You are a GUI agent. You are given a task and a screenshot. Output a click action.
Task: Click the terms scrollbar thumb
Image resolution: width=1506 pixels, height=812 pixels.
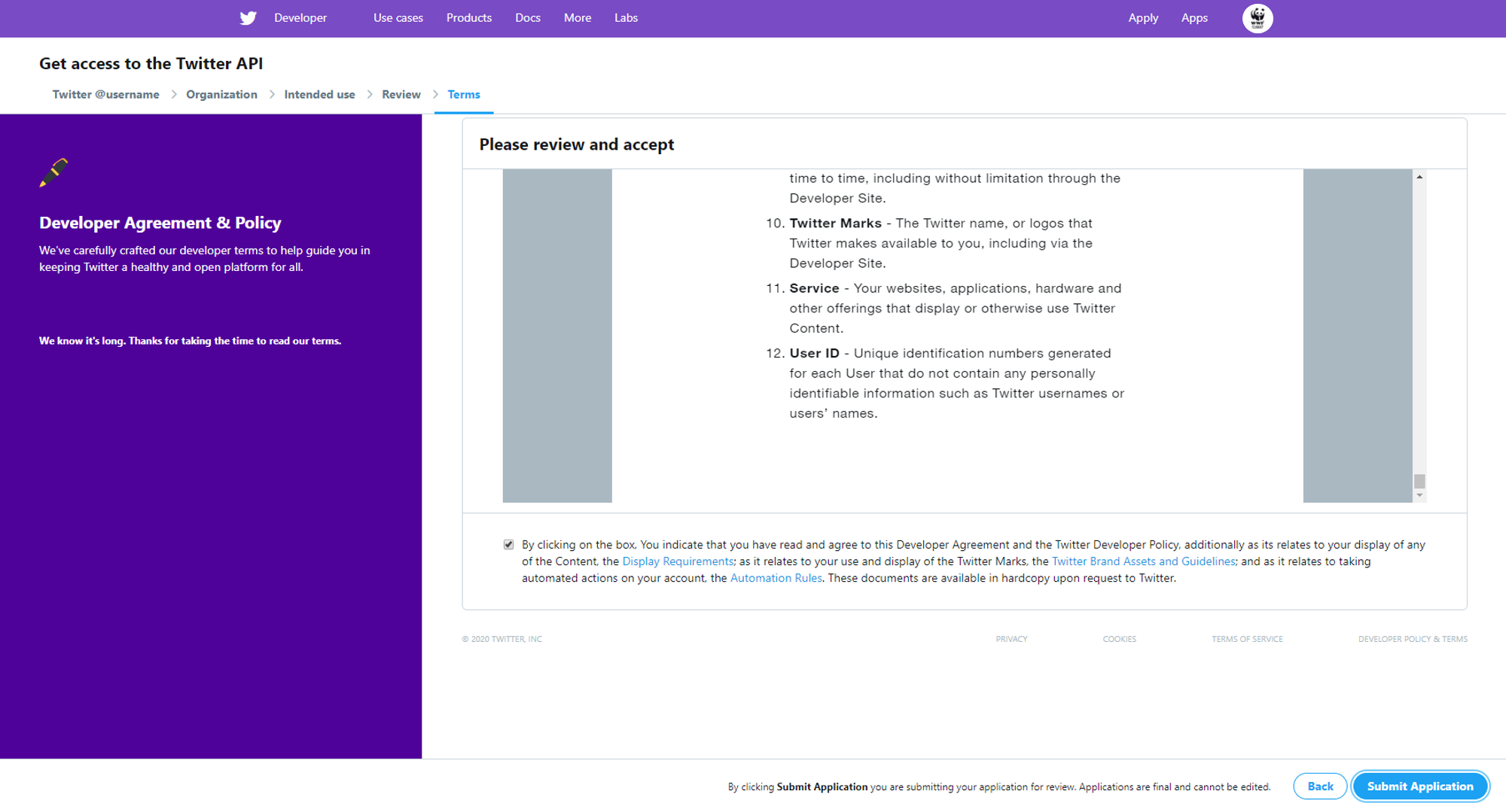(1419, 481)
